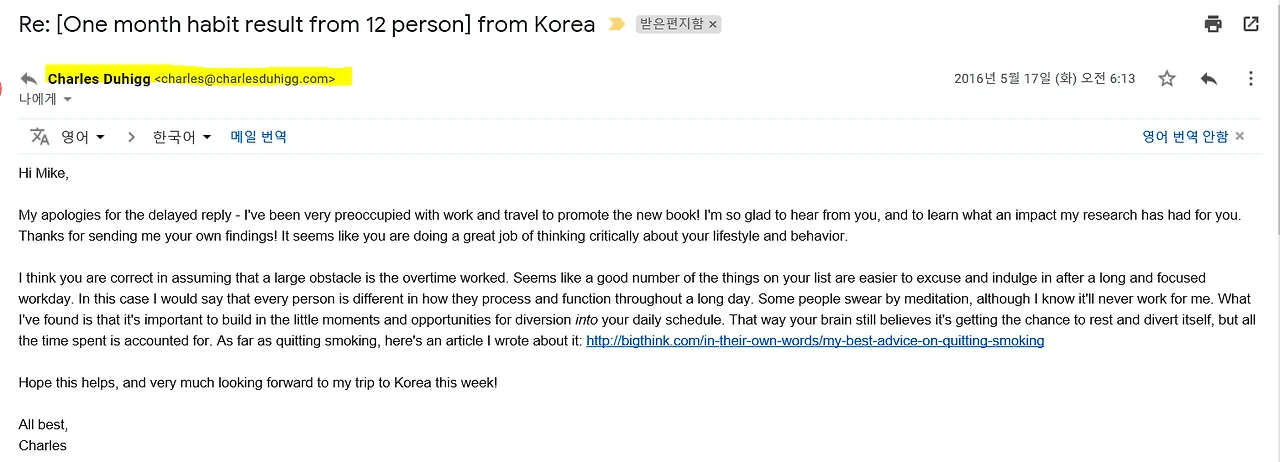Open the 영어 source language dropdown

(83, 137)
